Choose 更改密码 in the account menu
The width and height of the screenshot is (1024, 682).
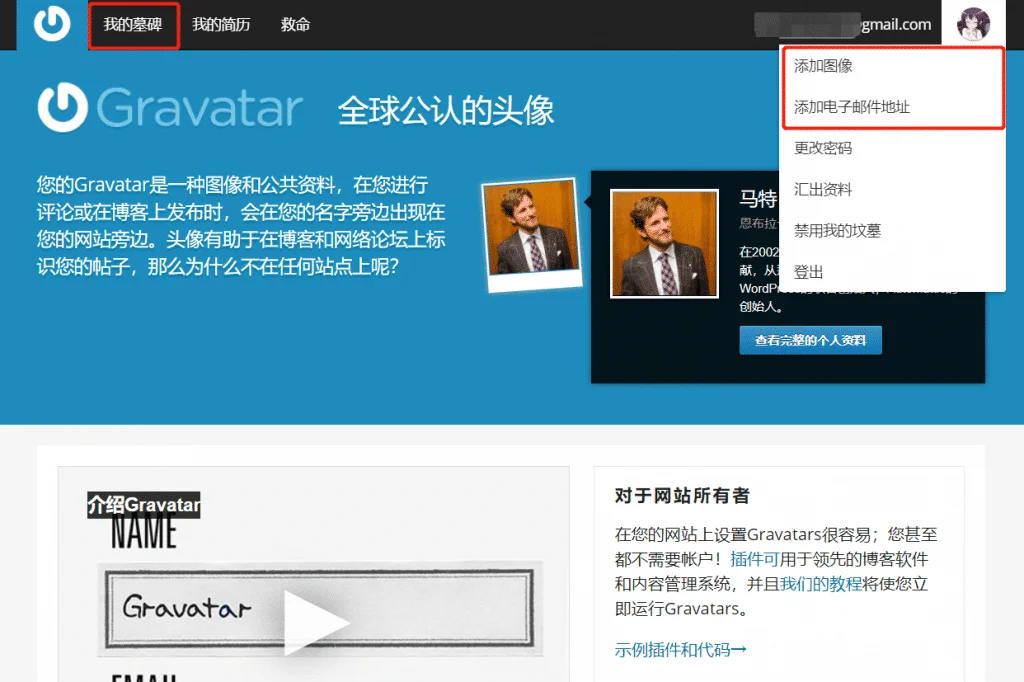(823, 148)
